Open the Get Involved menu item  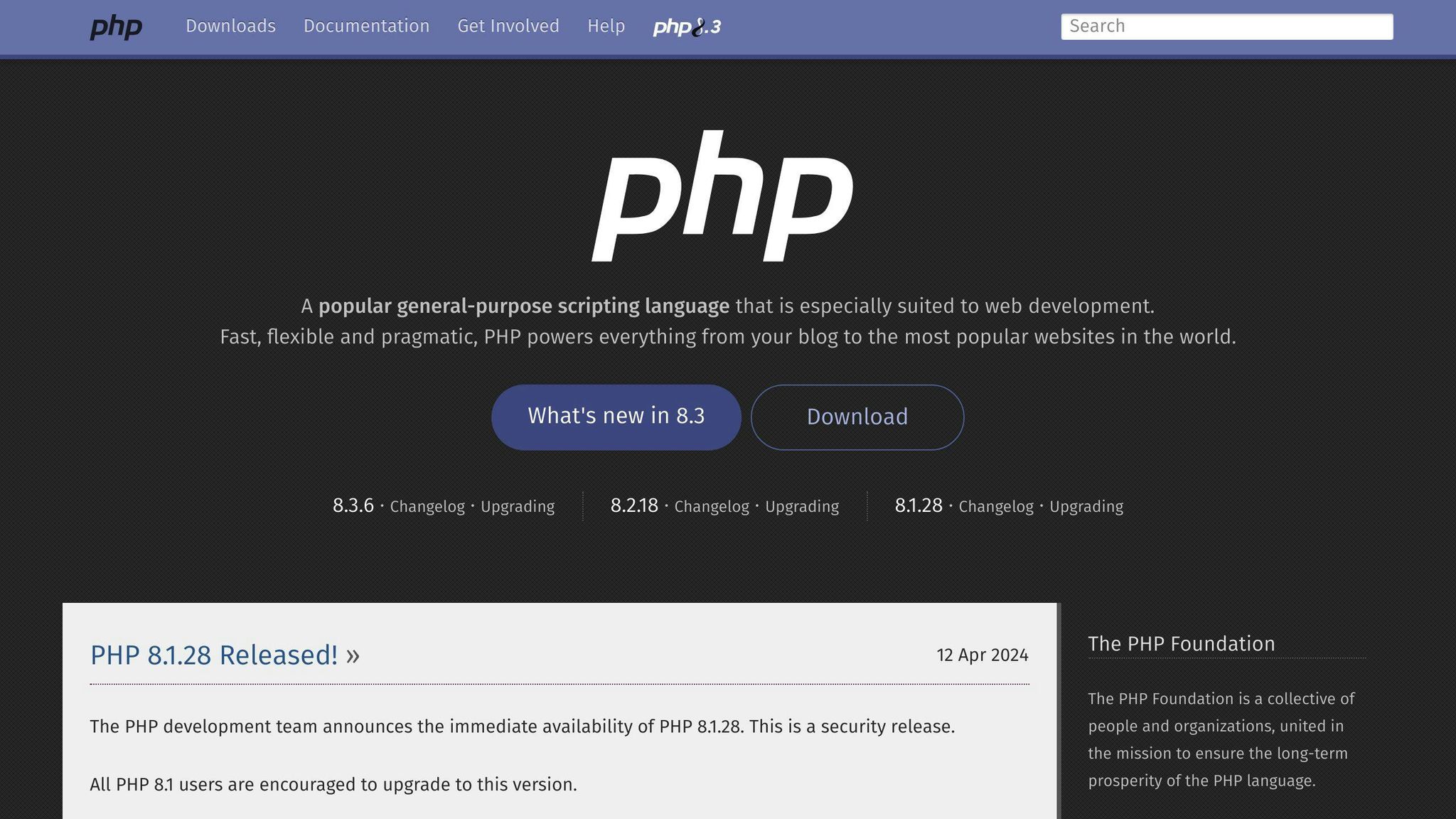coord(508,26)
